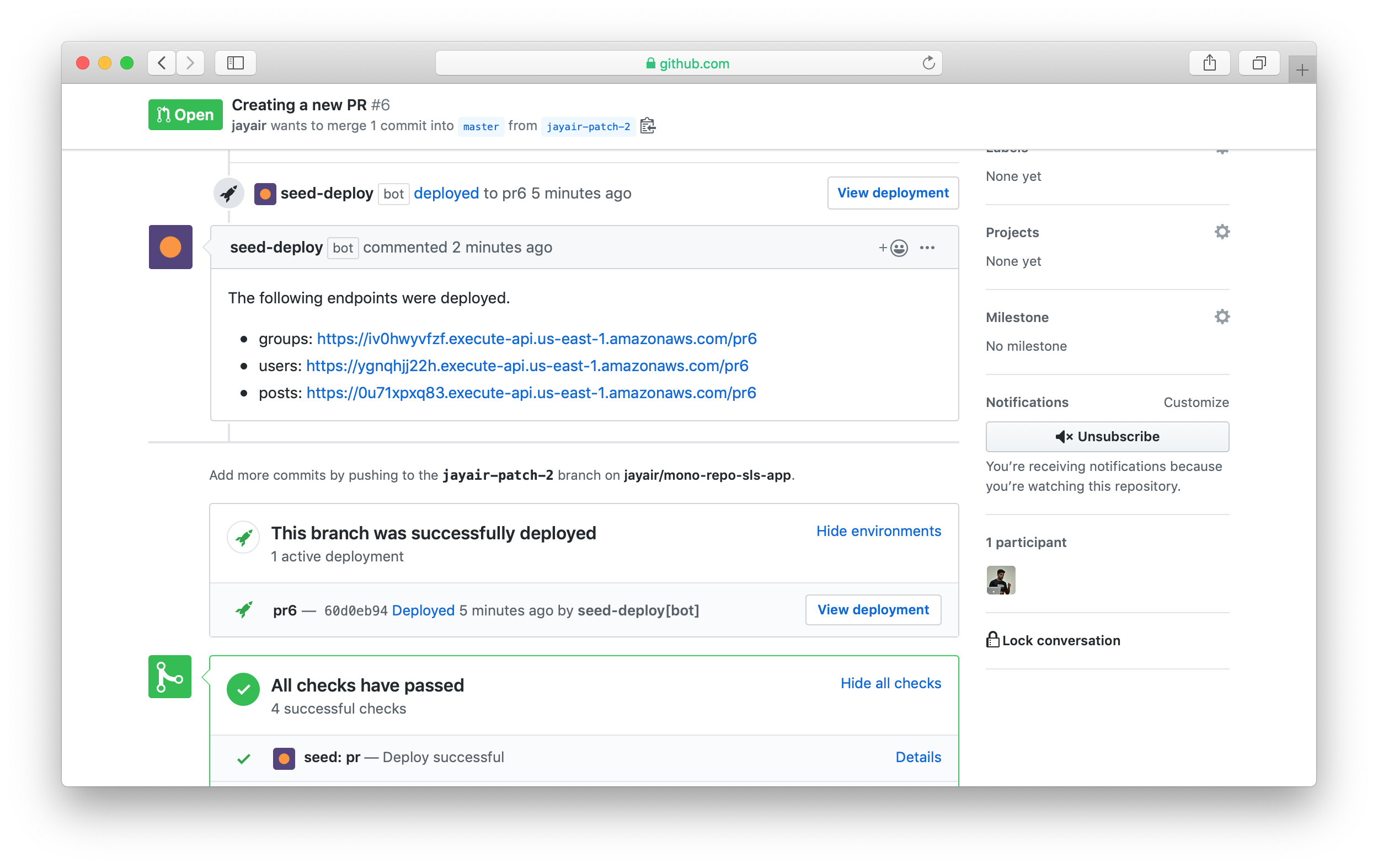Go back with the browser arrow
Viewport: 1378px width, 868px height.
(x=162, y=63)
